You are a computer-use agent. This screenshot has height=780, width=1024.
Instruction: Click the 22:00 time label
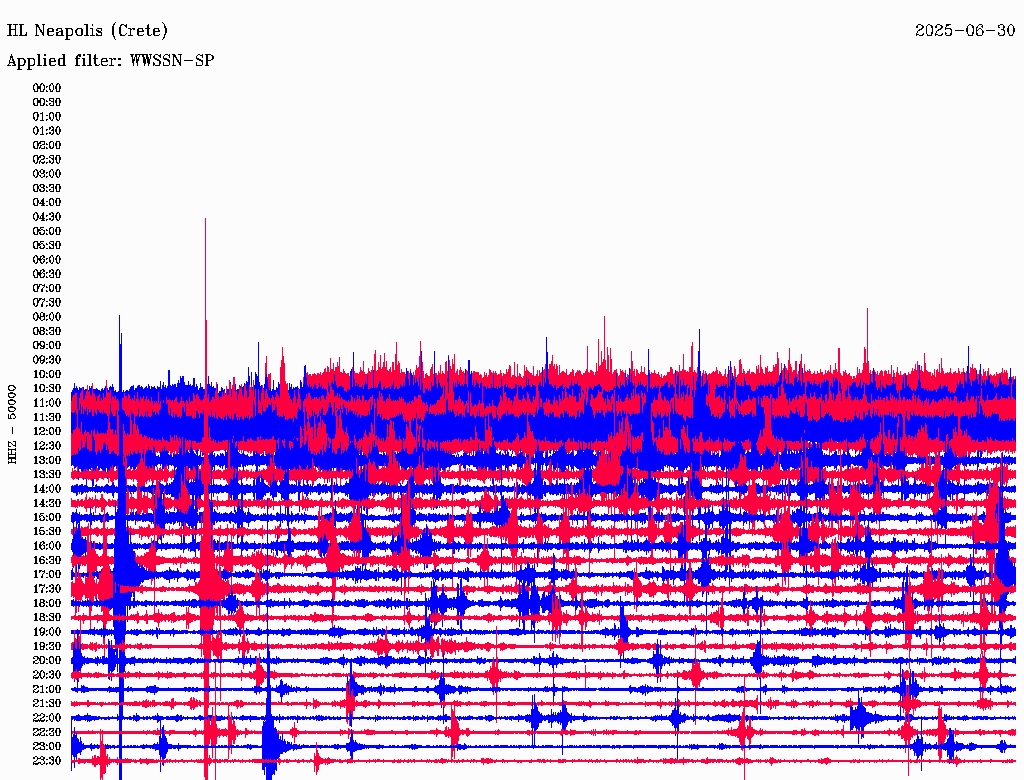(47, 717)
